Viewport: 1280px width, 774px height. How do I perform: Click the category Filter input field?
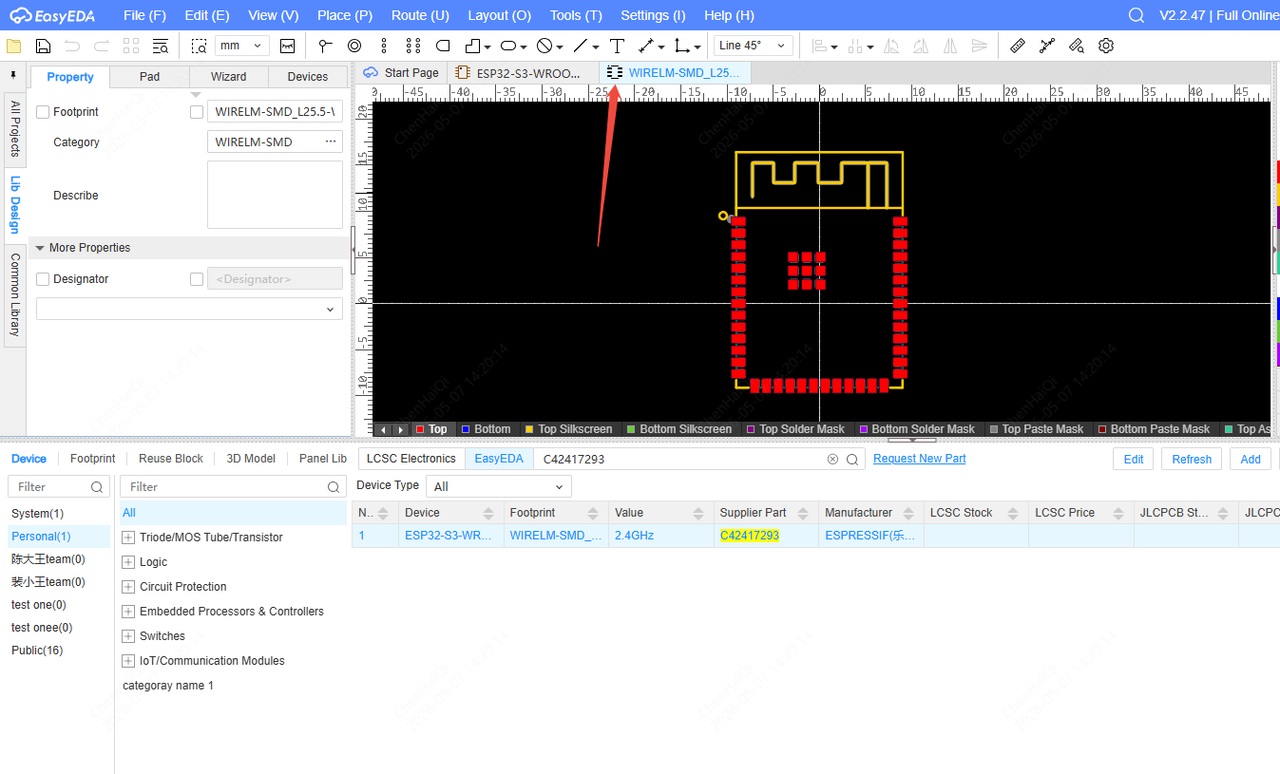[x=233, y=487]
